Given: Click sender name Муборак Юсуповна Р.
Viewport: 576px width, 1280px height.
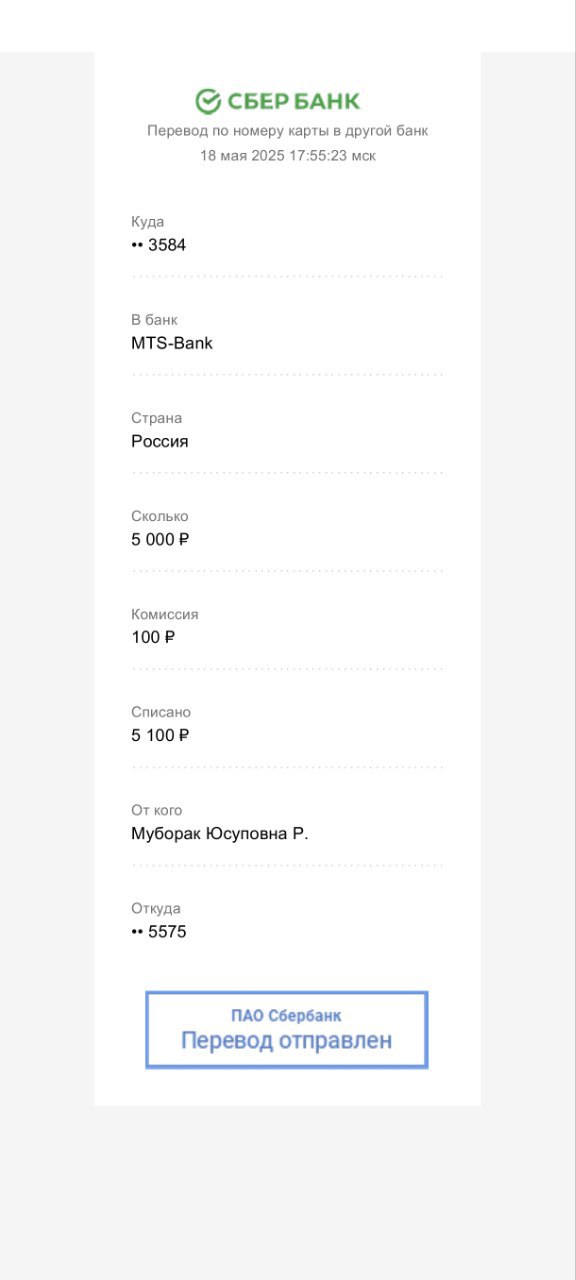Looking at the screenshot, I should click(x=220, y=833).
